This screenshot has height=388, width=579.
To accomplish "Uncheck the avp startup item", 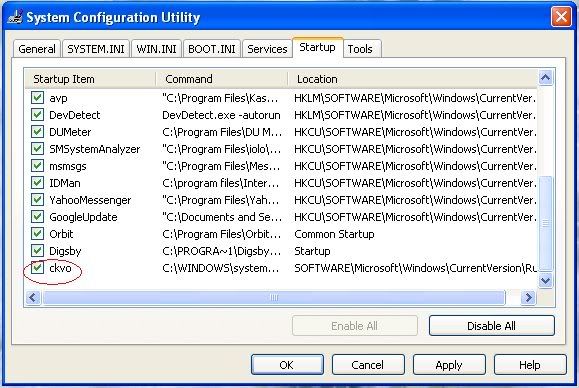I will pyautogui.click(x=37, y=98).
